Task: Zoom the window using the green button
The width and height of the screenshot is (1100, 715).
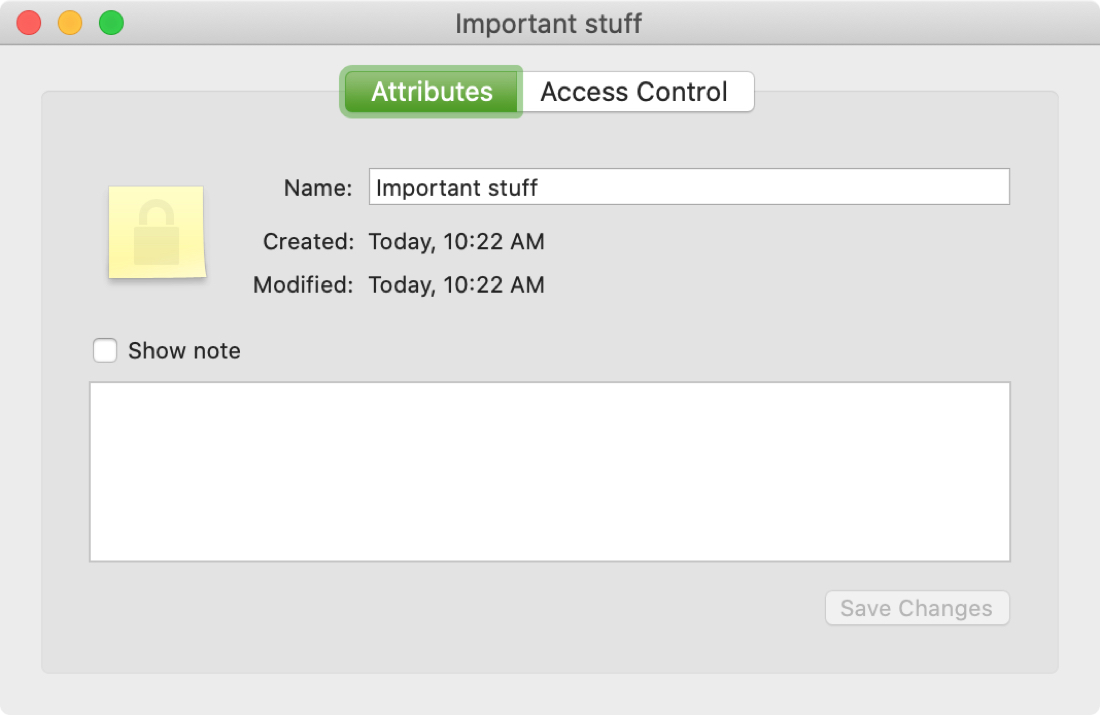Action: click(112, 22)
